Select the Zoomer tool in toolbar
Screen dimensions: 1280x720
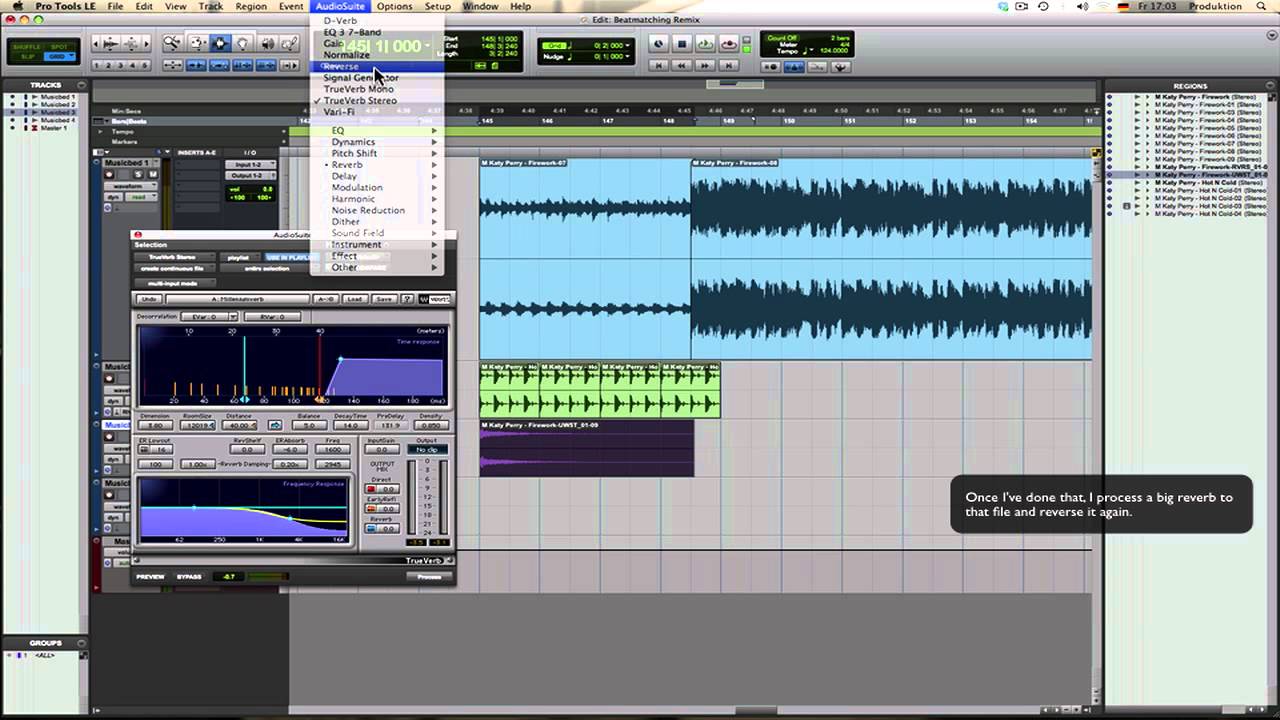click(x=172, y=43)
